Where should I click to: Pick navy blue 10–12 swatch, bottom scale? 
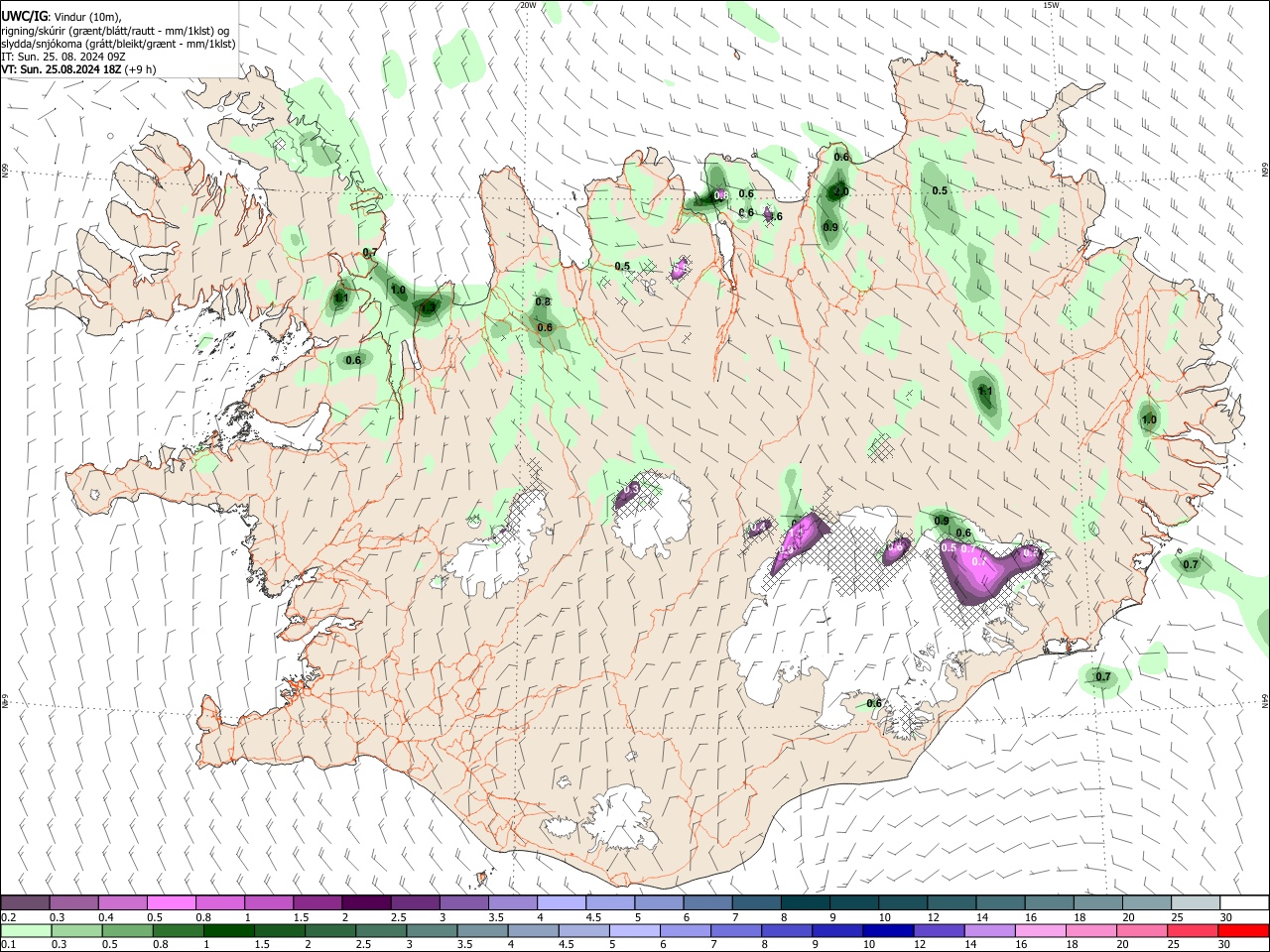887,930
